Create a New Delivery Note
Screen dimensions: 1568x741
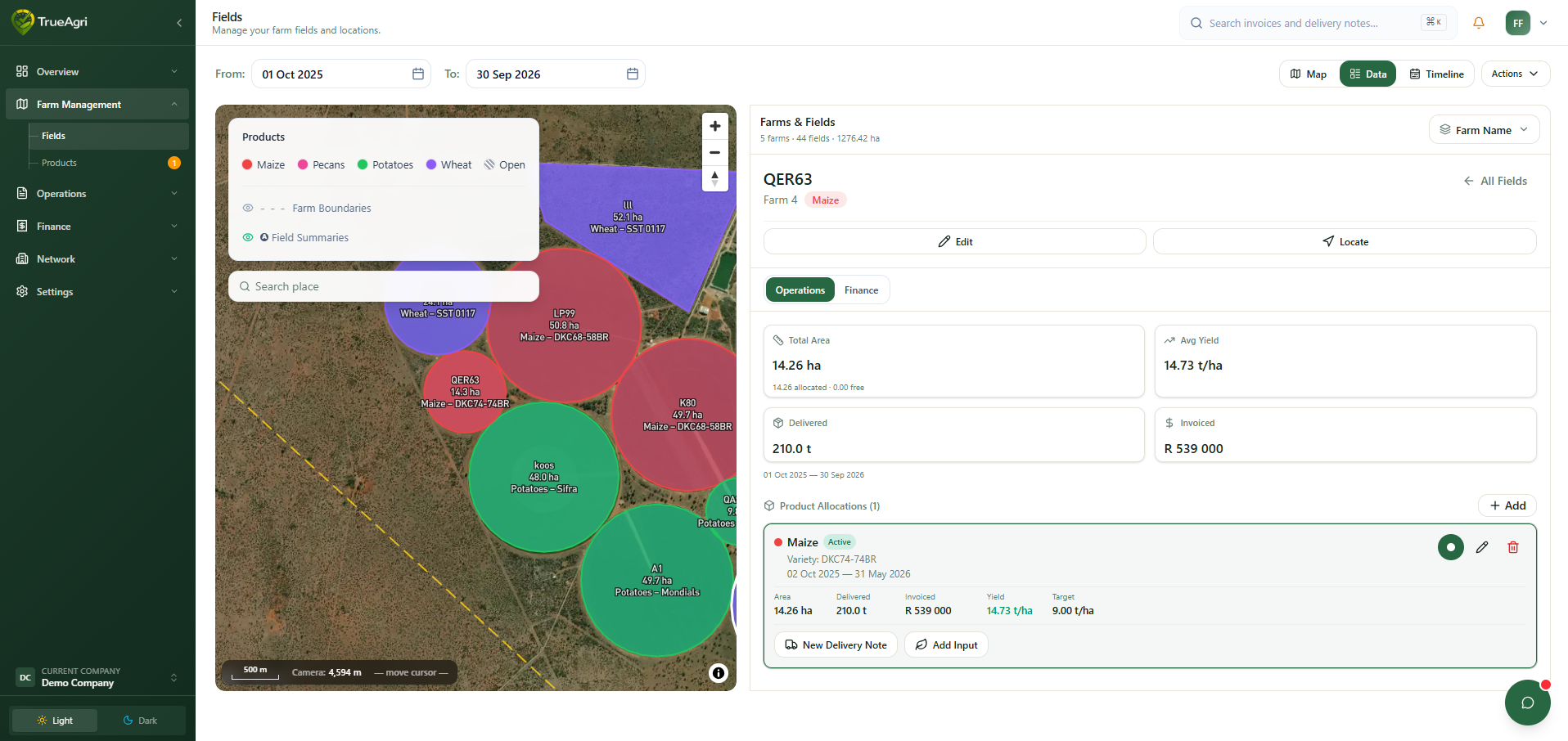[x=836, y=644]
